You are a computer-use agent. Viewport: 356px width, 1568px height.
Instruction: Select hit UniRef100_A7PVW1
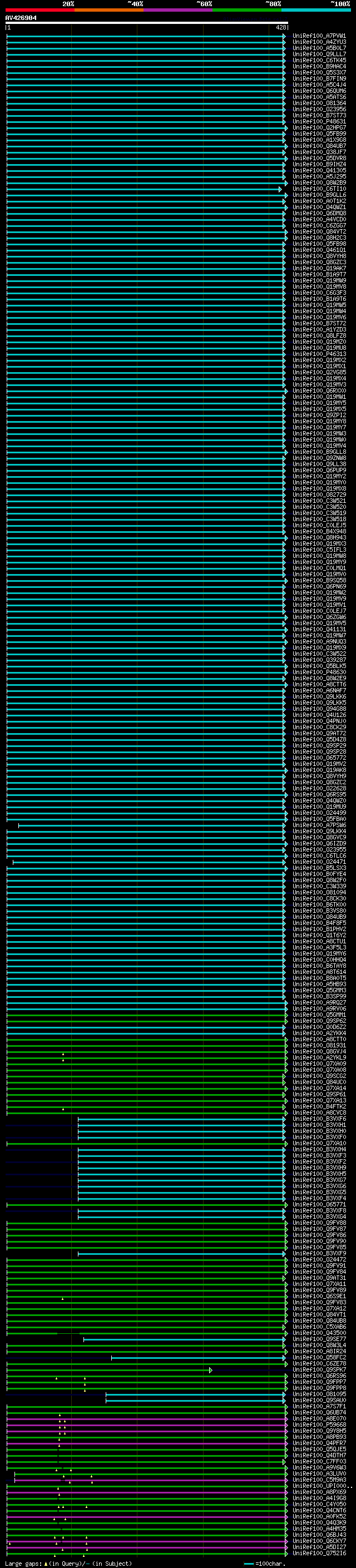[319, 36]
